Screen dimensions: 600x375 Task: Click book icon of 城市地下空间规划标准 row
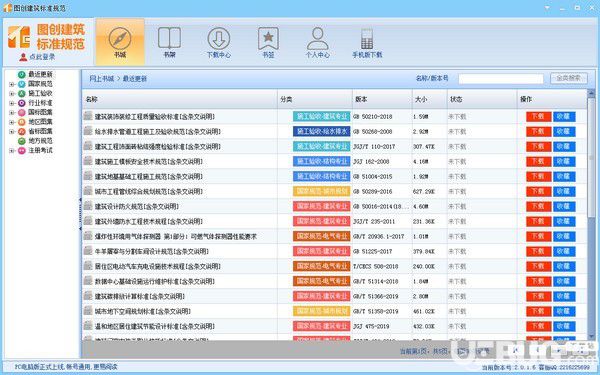coord(88,311)
